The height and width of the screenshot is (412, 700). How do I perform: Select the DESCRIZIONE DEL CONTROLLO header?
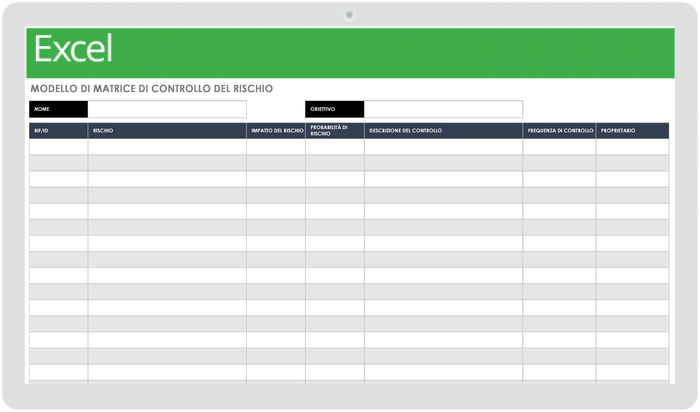pyautogui.click(x=443, y=131)
